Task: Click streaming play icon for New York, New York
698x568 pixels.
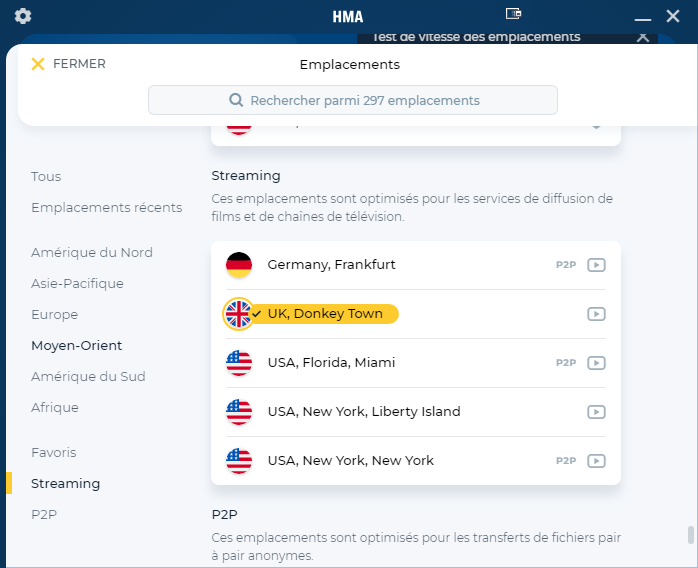Action: [596, 461]
